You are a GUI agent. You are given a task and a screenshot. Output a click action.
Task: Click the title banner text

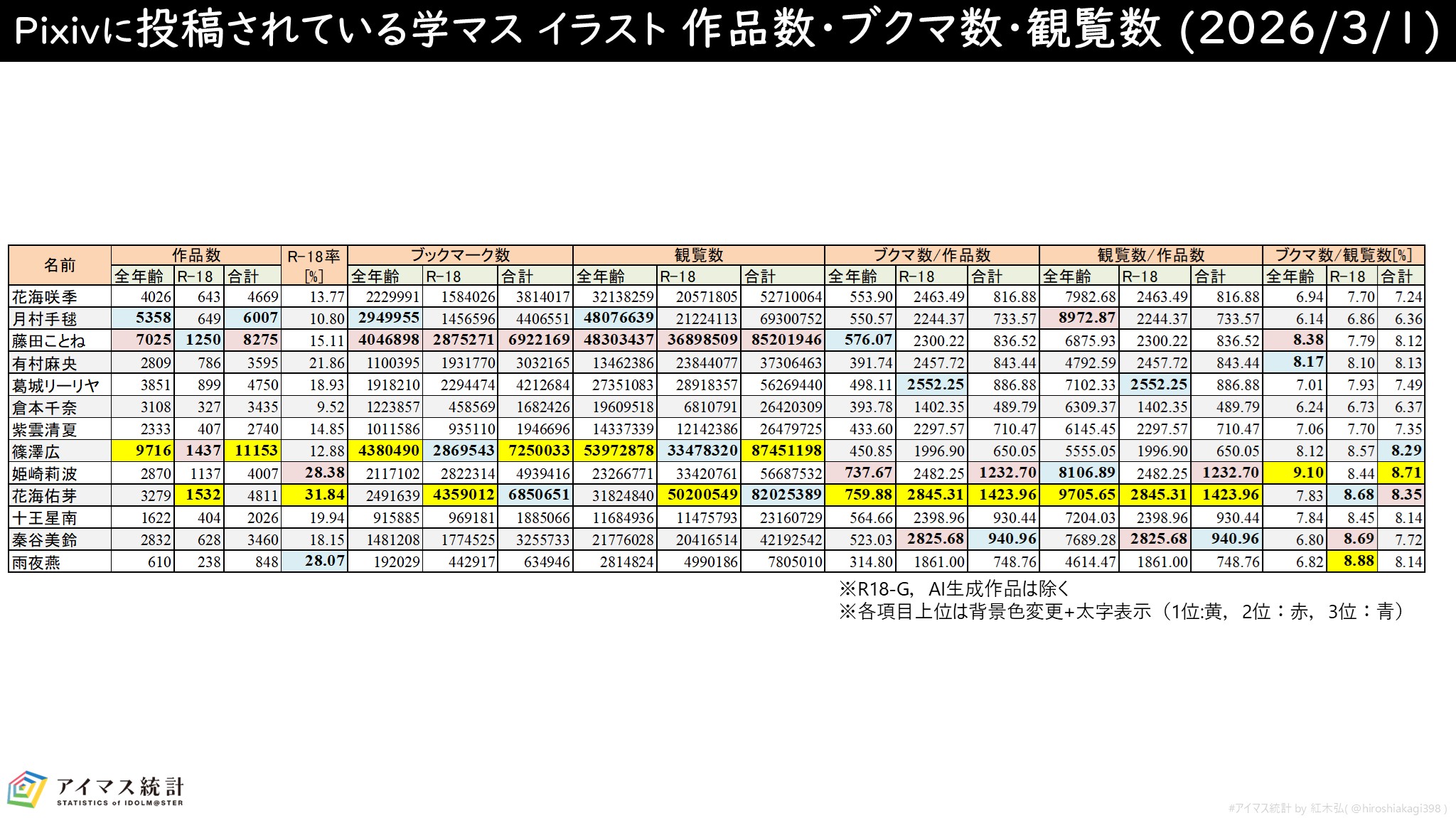point(727,30)
